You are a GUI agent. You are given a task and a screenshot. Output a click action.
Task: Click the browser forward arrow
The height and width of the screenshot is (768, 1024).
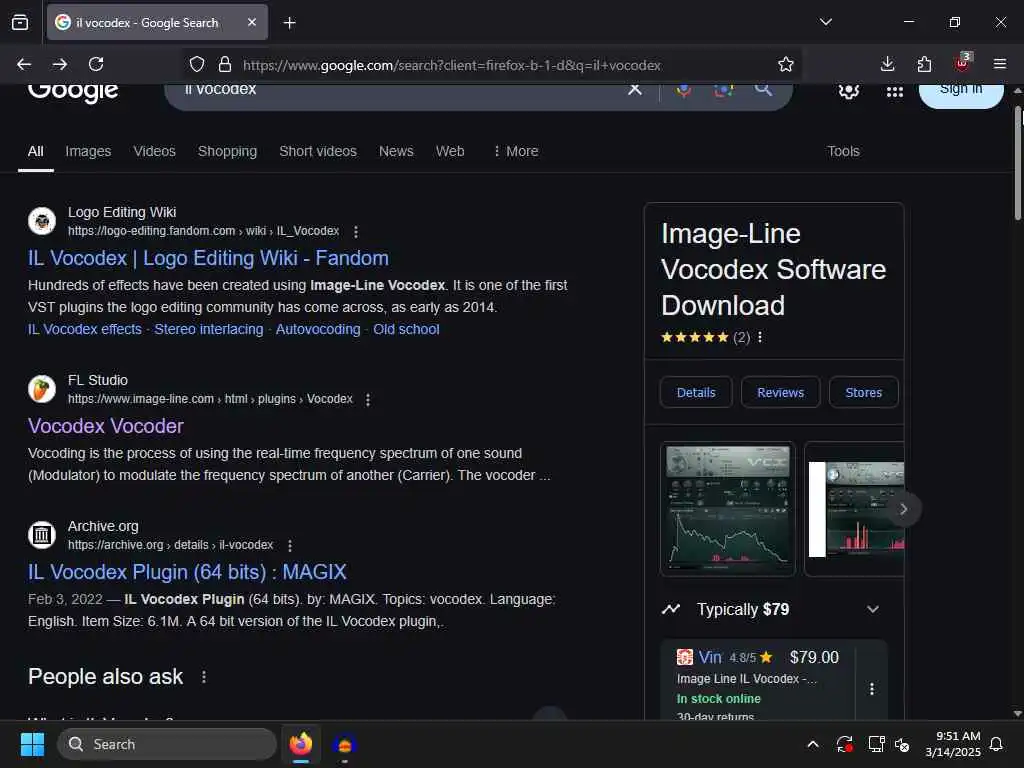(x=60, y=64)
